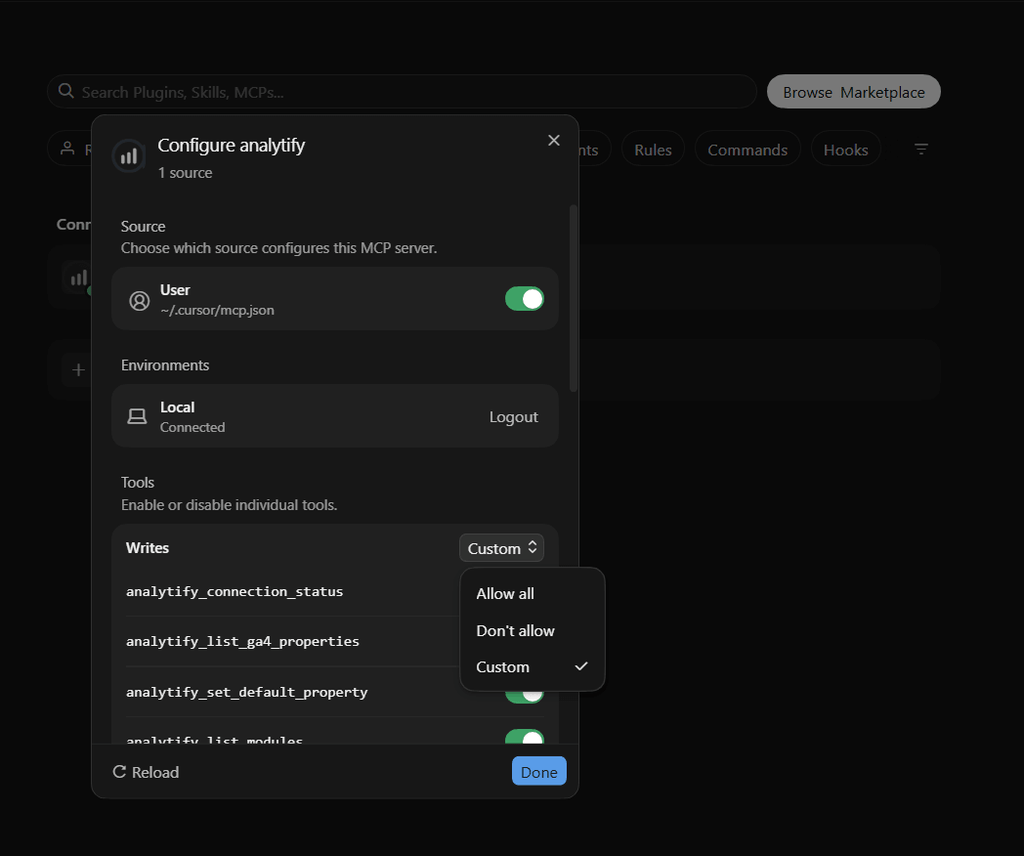Click the Reload circular arrow icon
1024x856 pixels.
point(120,772)
